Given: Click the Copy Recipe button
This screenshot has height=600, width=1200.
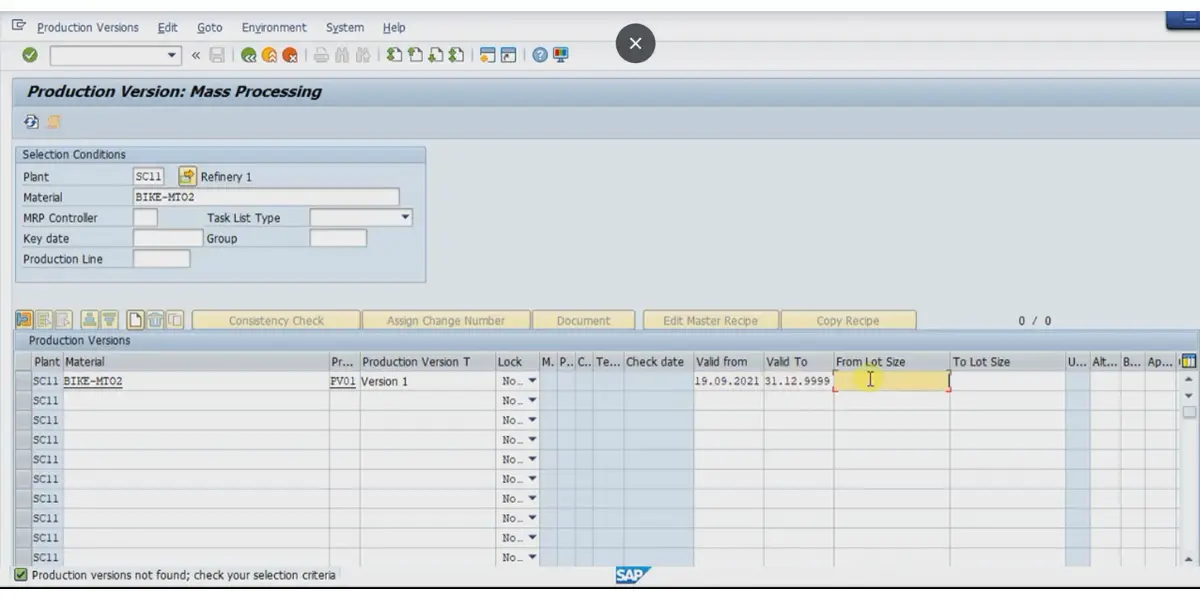Looking at the screenshot, I should point(847,321).
